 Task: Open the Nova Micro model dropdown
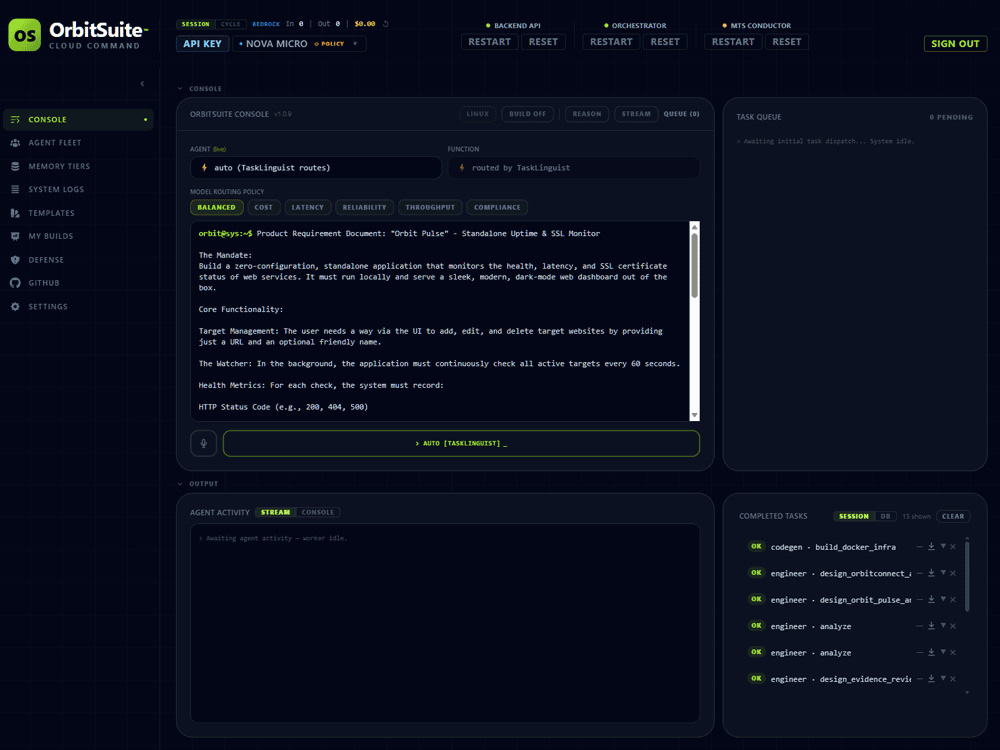298,43
